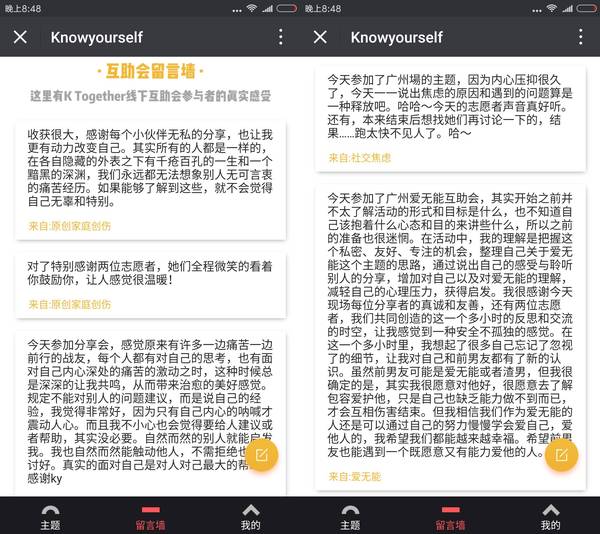Open the card about 广州場的主题
Viewport: 600px width, 534px height.
450,119
